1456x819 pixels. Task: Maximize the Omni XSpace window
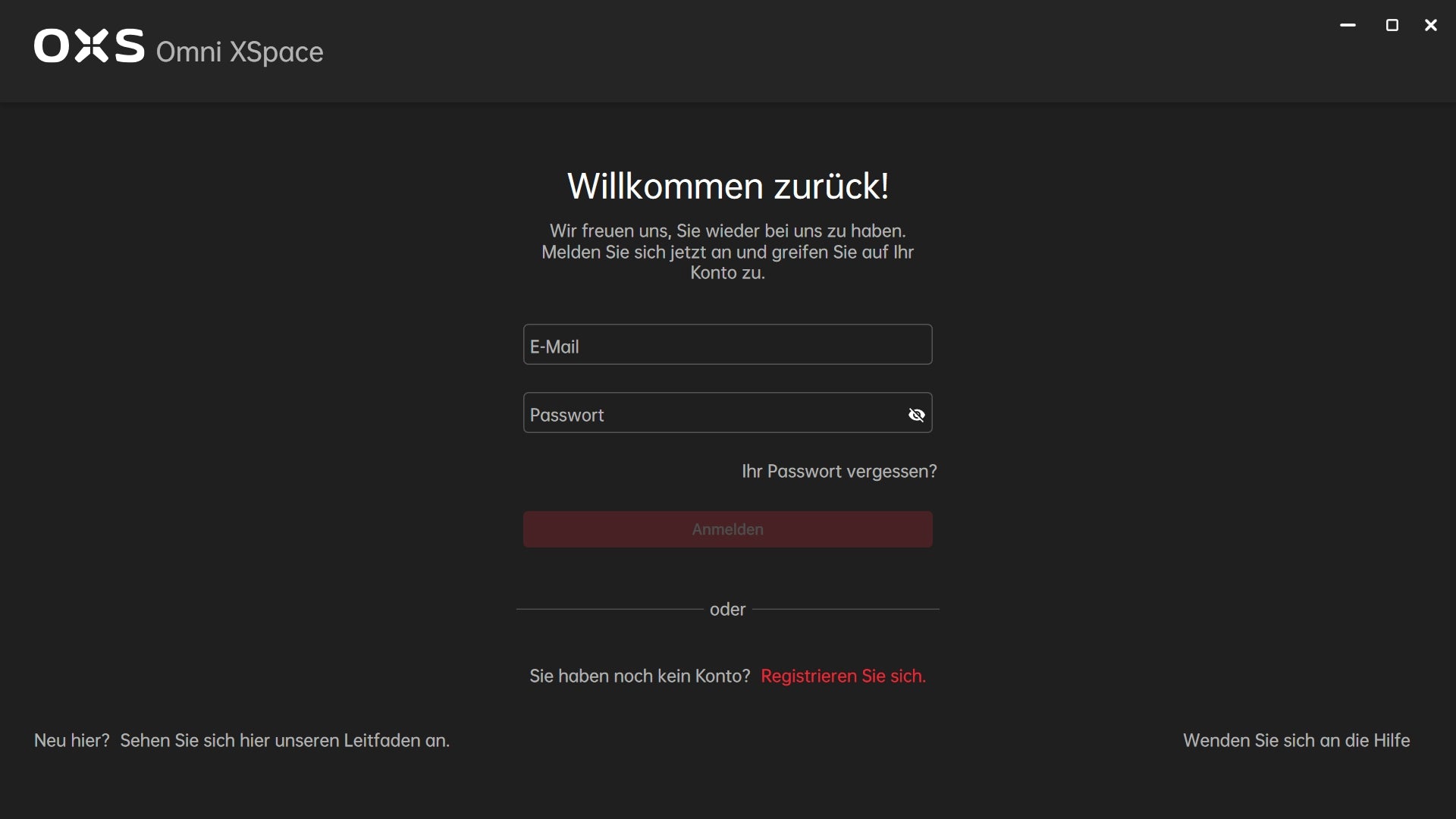pos(1392,26)
